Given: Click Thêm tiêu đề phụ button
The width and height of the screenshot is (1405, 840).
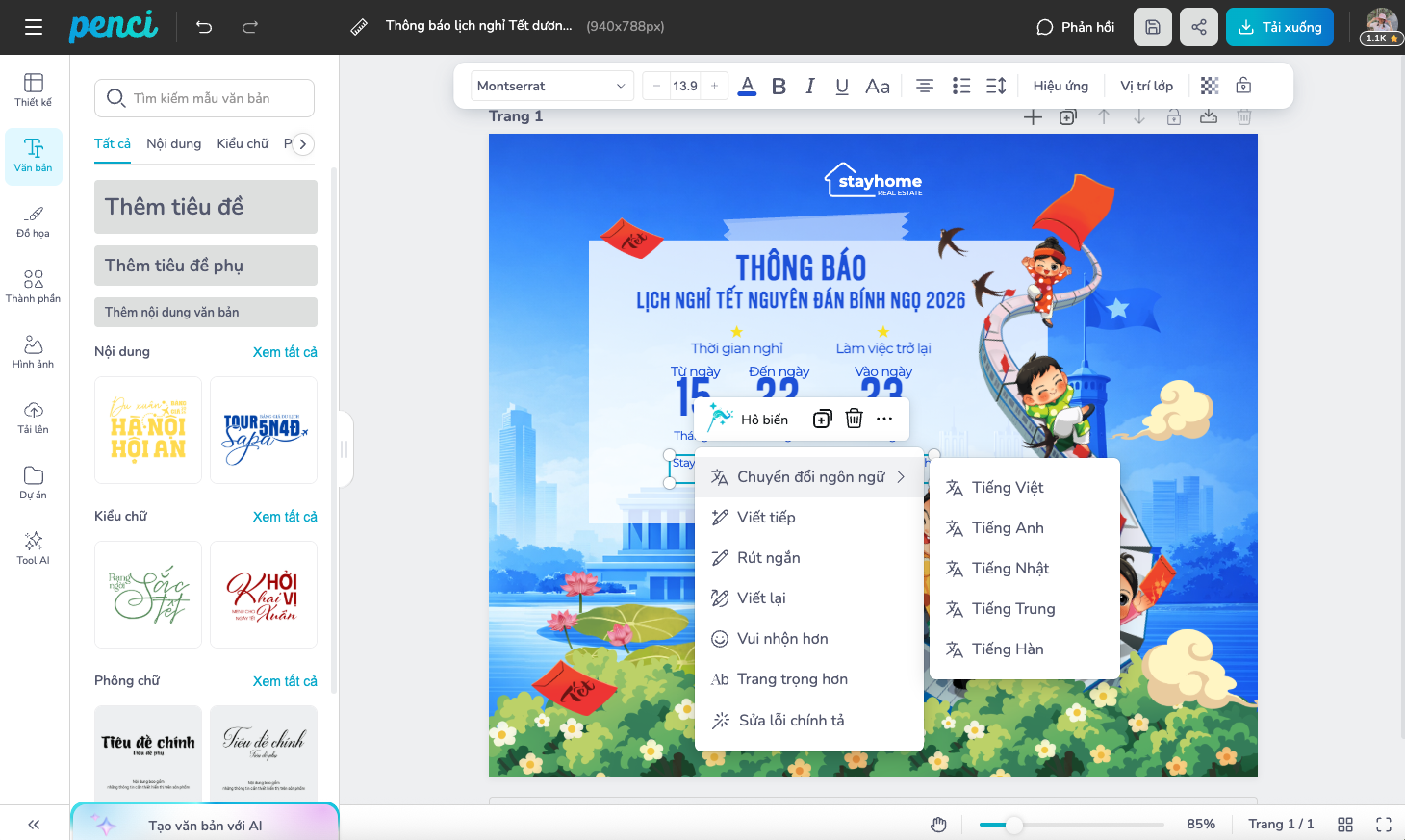Looking at the screenshot, I should click(x=205, y=266).
